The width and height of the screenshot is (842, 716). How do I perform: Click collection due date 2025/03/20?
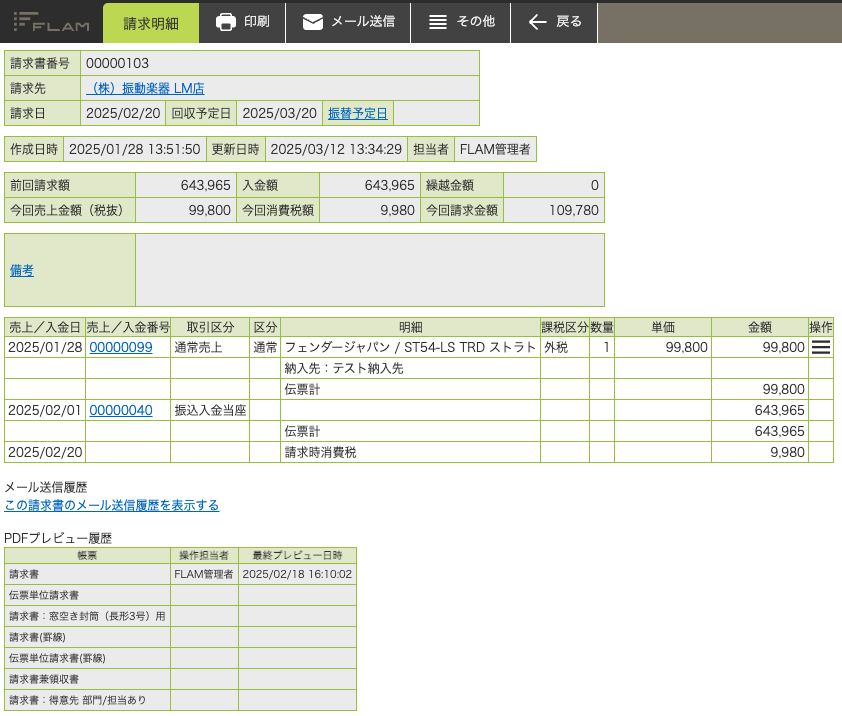tap(279, 113)
